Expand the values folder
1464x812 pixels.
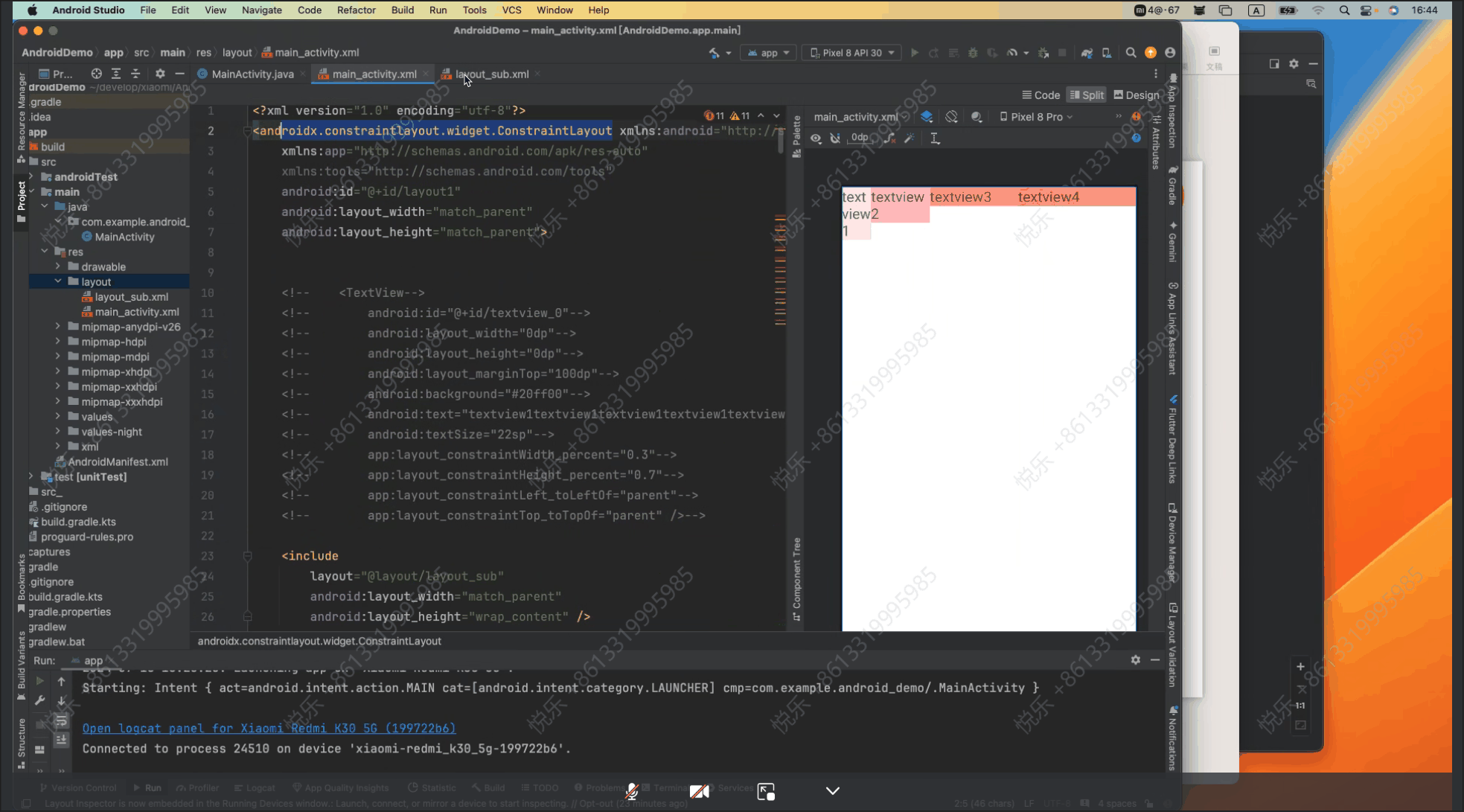[x=58, y=417]
